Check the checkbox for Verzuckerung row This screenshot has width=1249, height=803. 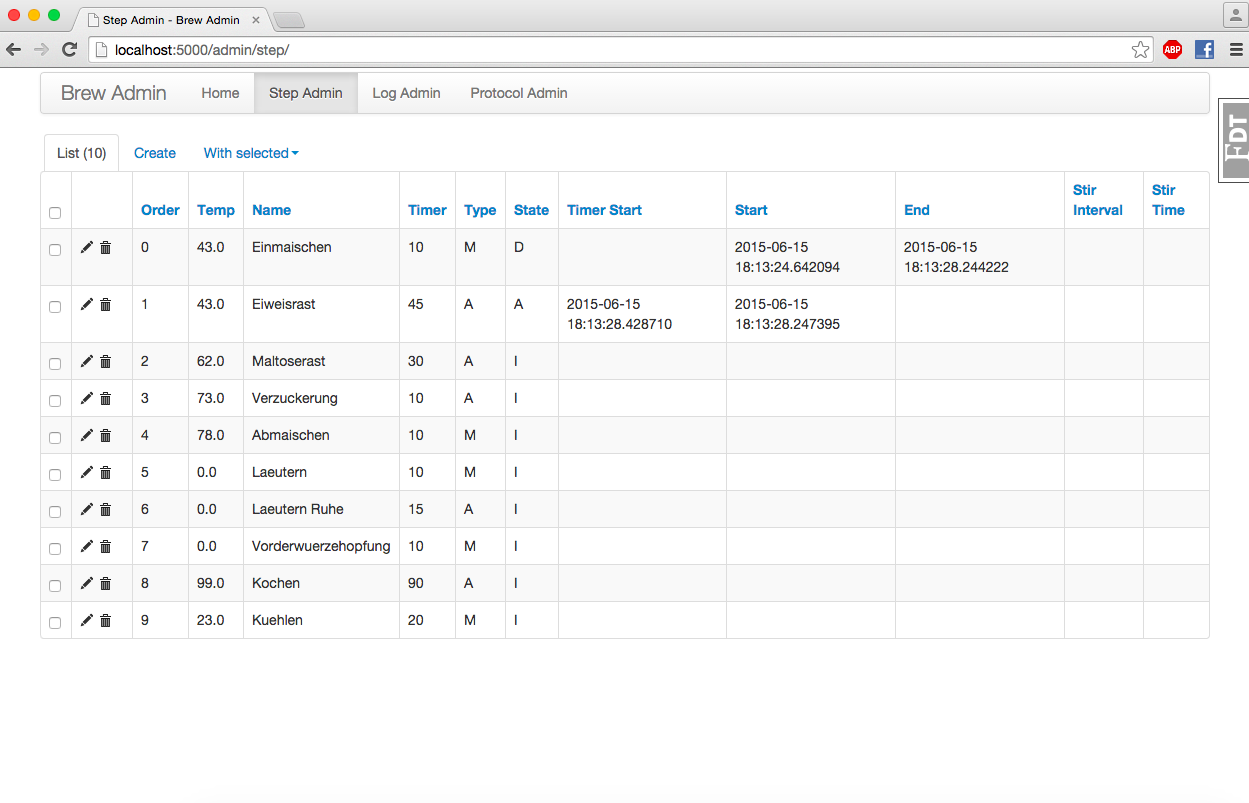(55, 400)
